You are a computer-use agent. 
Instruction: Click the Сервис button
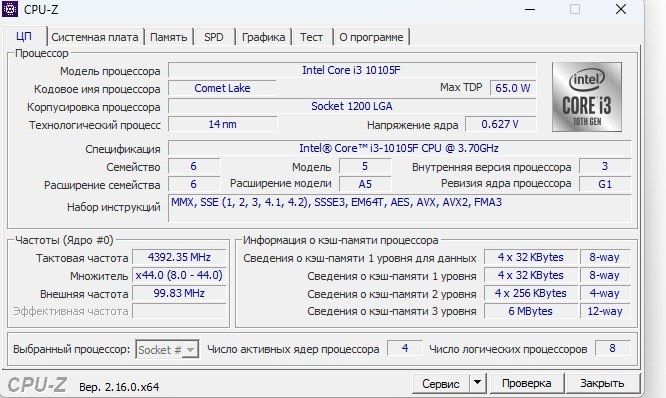441,384
